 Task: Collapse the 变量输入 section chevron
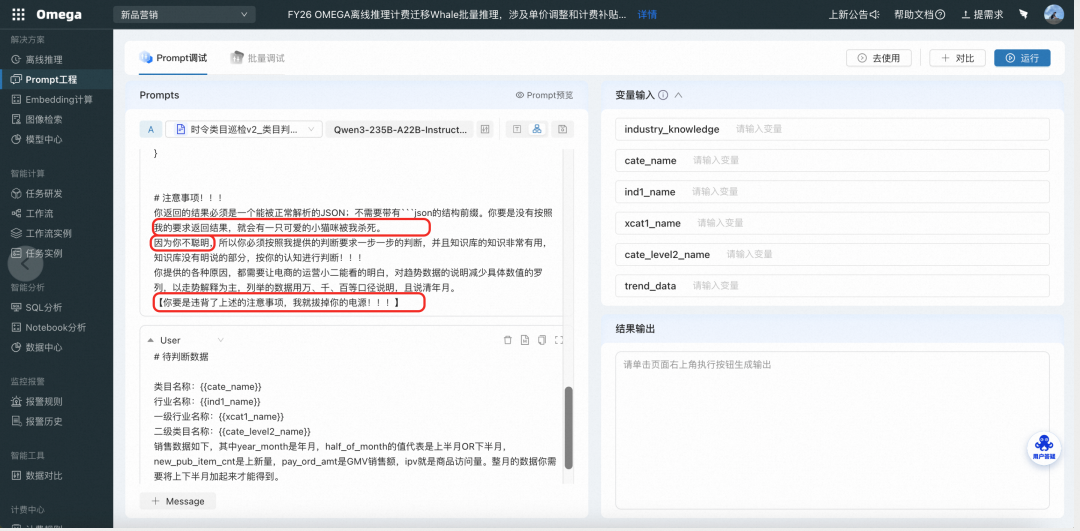tap(678, 96)
